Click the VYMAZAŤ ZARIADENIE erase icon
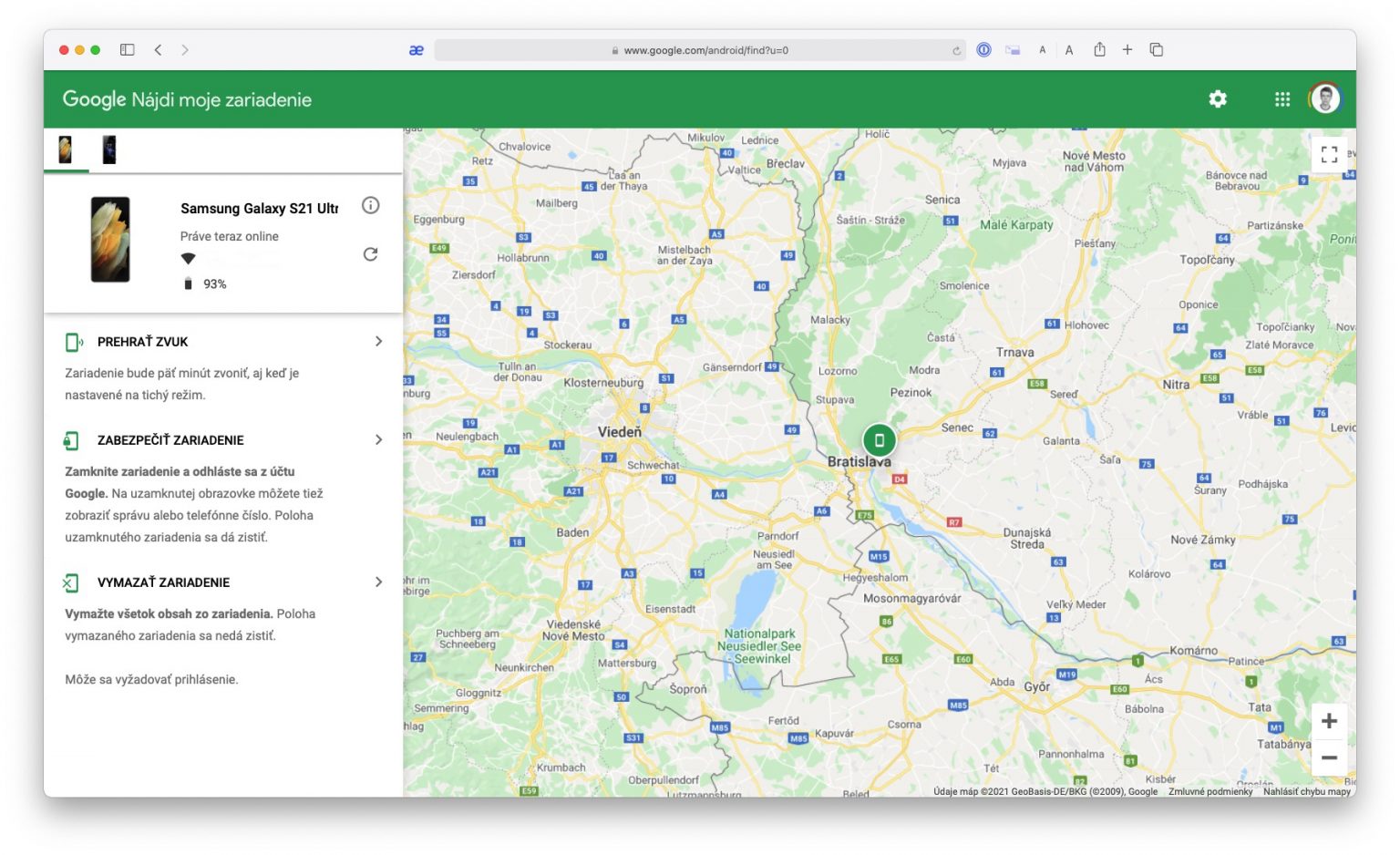Viewport: 1400px width, 855px height. pos(71,582)
